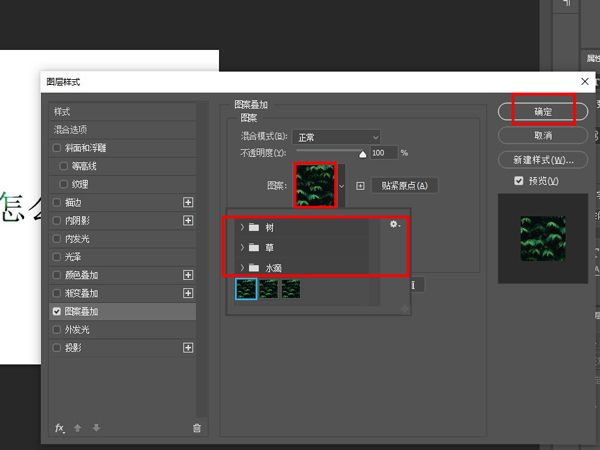This screenshot has width=600, height=450.
Task: Click the plus icon beside 渐变叠加
Action: coord(188,293)
